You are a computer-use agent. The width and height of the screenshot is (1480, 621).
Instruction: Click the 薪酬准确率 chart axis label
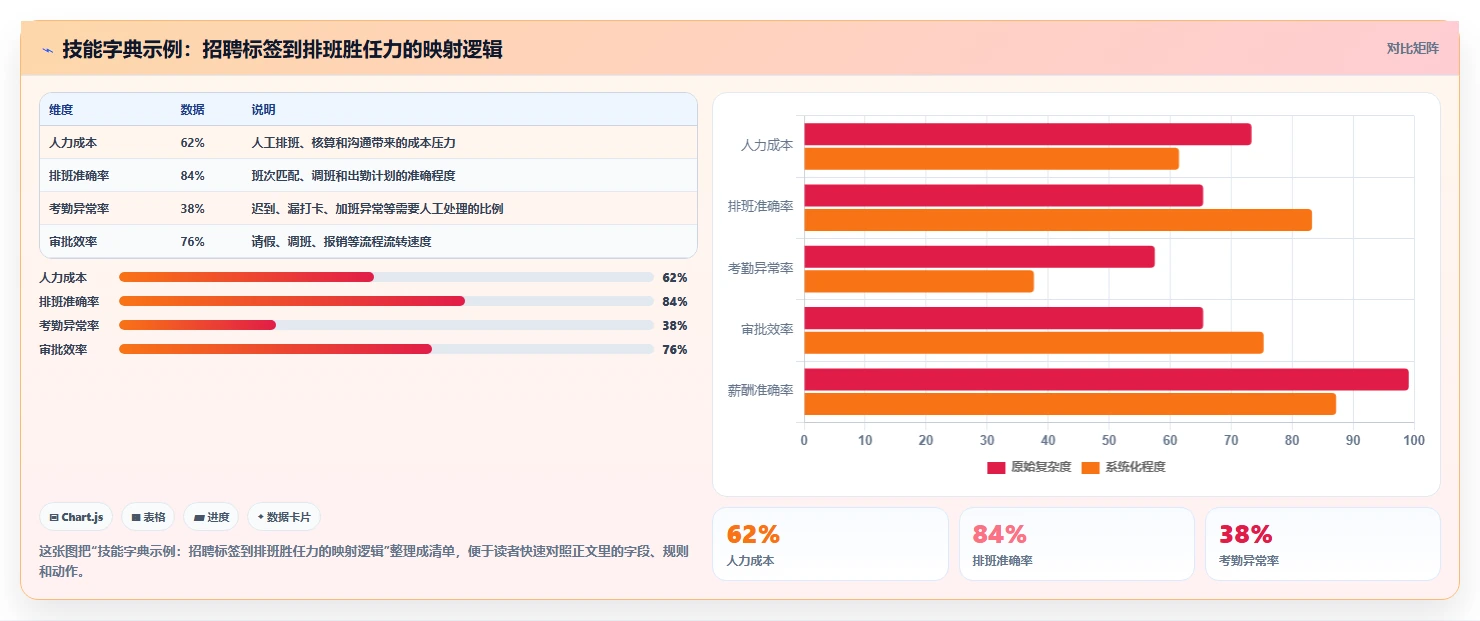[760, 391]
